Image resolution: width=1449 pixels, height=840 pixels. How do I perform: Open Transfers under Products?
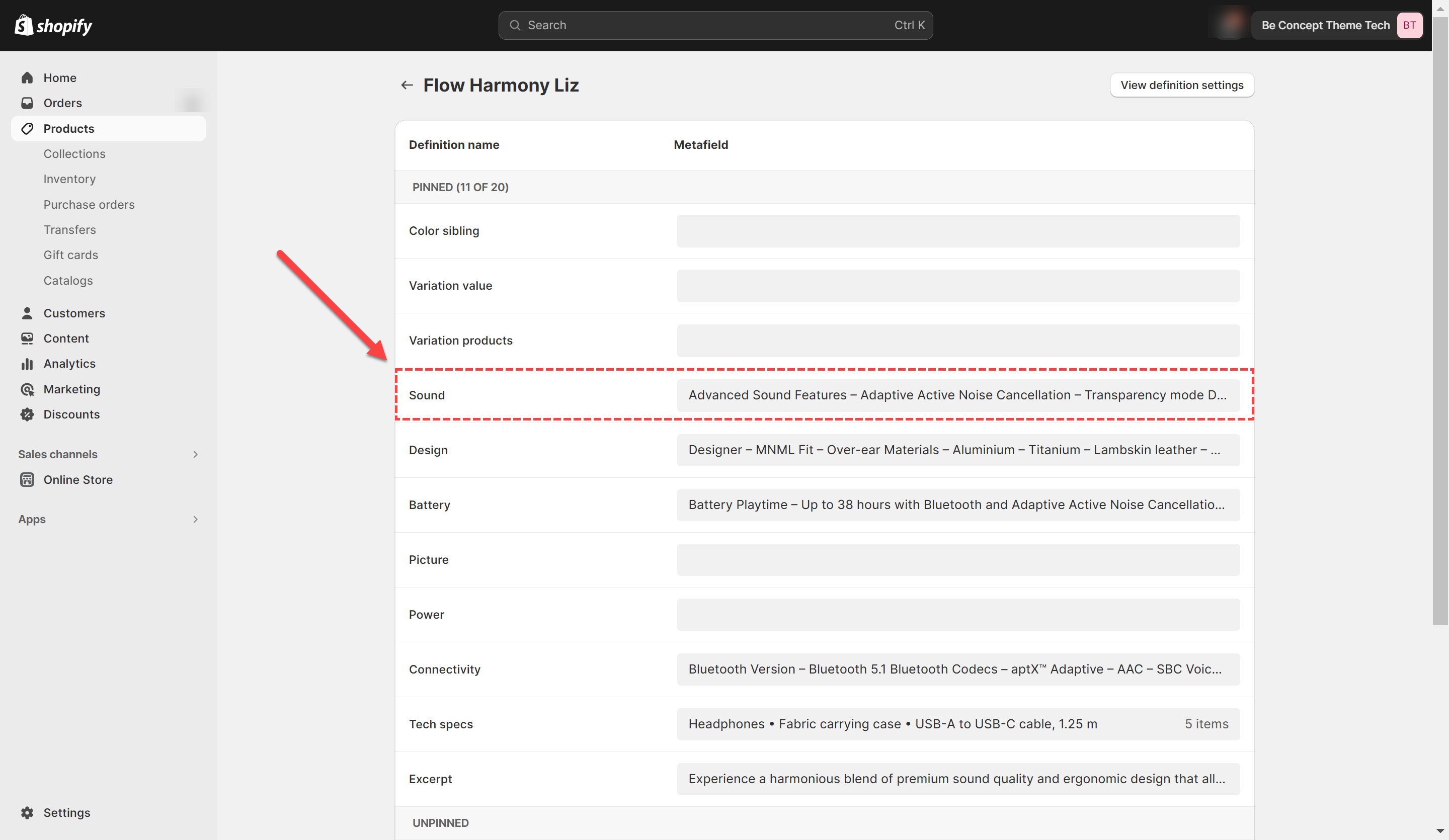tap(69, 229)
